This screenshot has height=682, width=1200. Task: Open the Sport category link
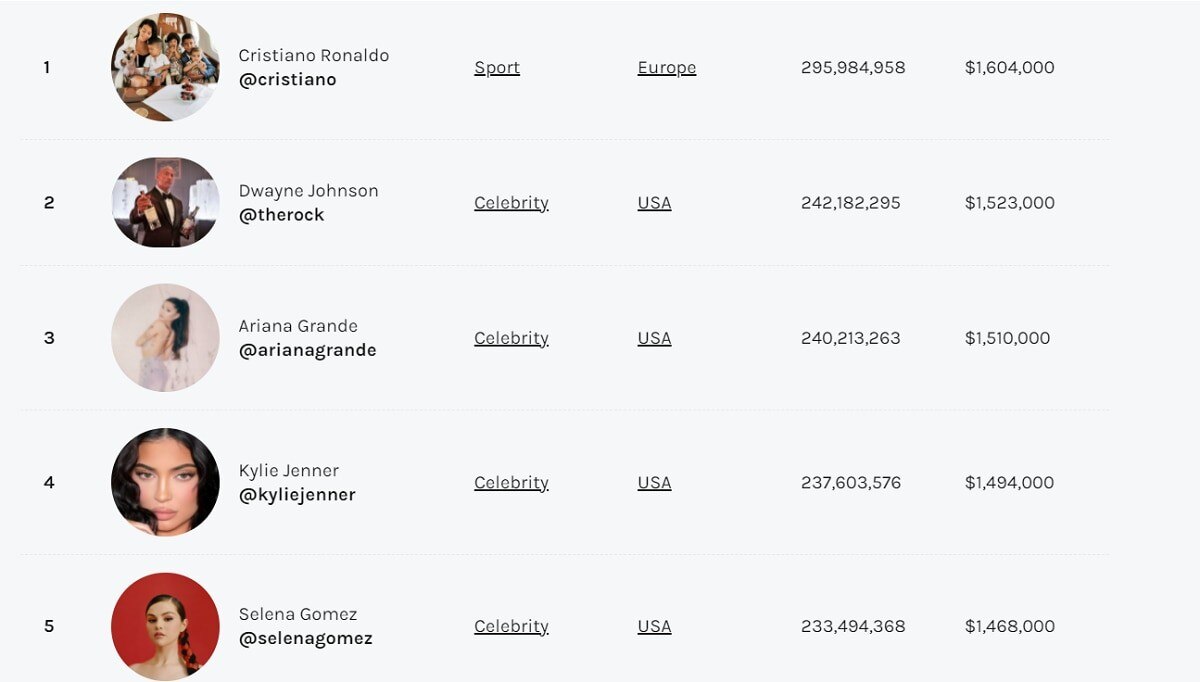(497, 68)
